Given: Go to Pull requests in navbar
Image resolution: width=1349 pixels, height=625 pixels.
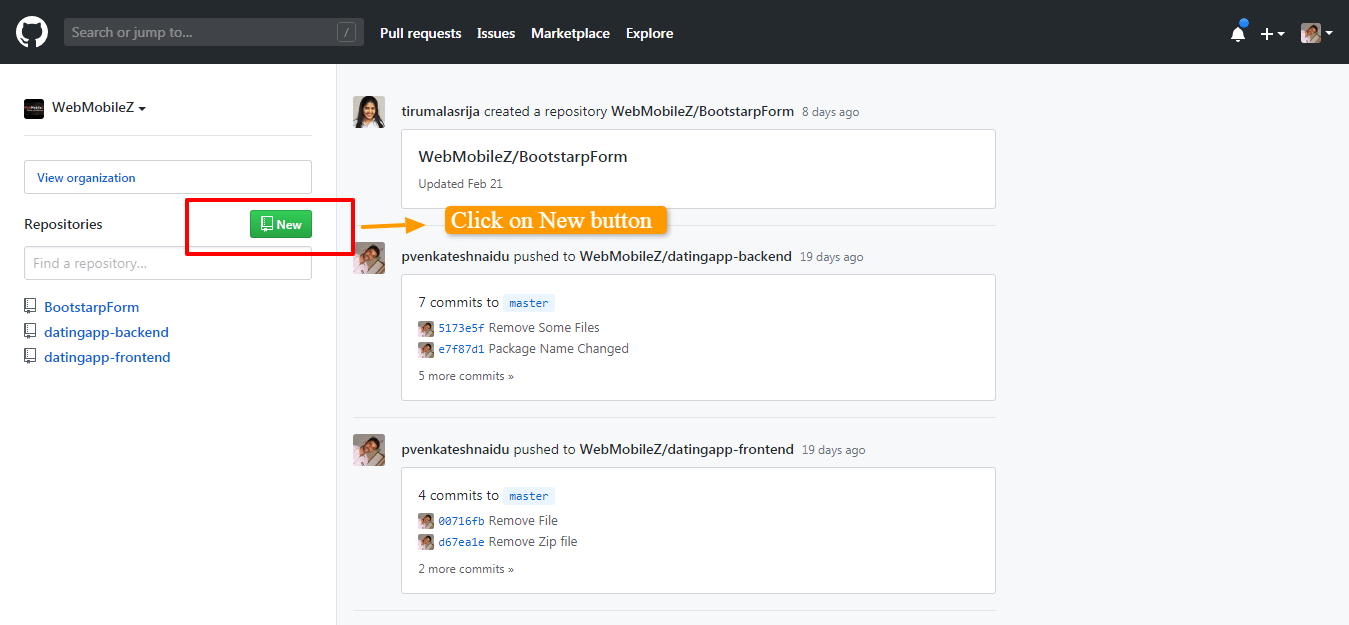Looking at the screenshot, I should [x=420, y=33].
